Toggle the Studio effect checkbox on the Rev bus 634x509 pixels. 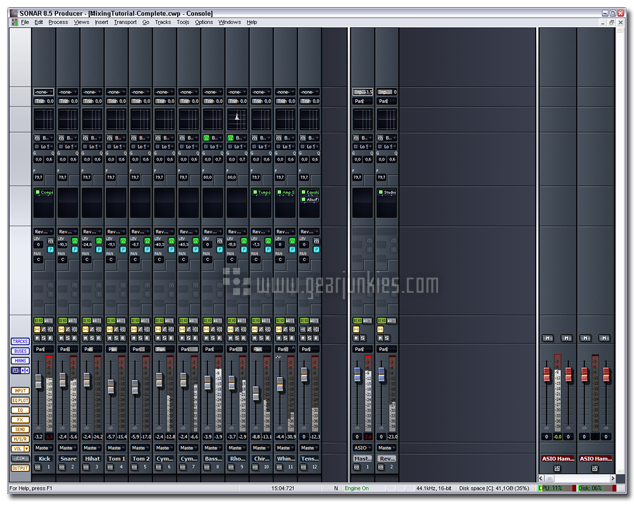(380, 192)
